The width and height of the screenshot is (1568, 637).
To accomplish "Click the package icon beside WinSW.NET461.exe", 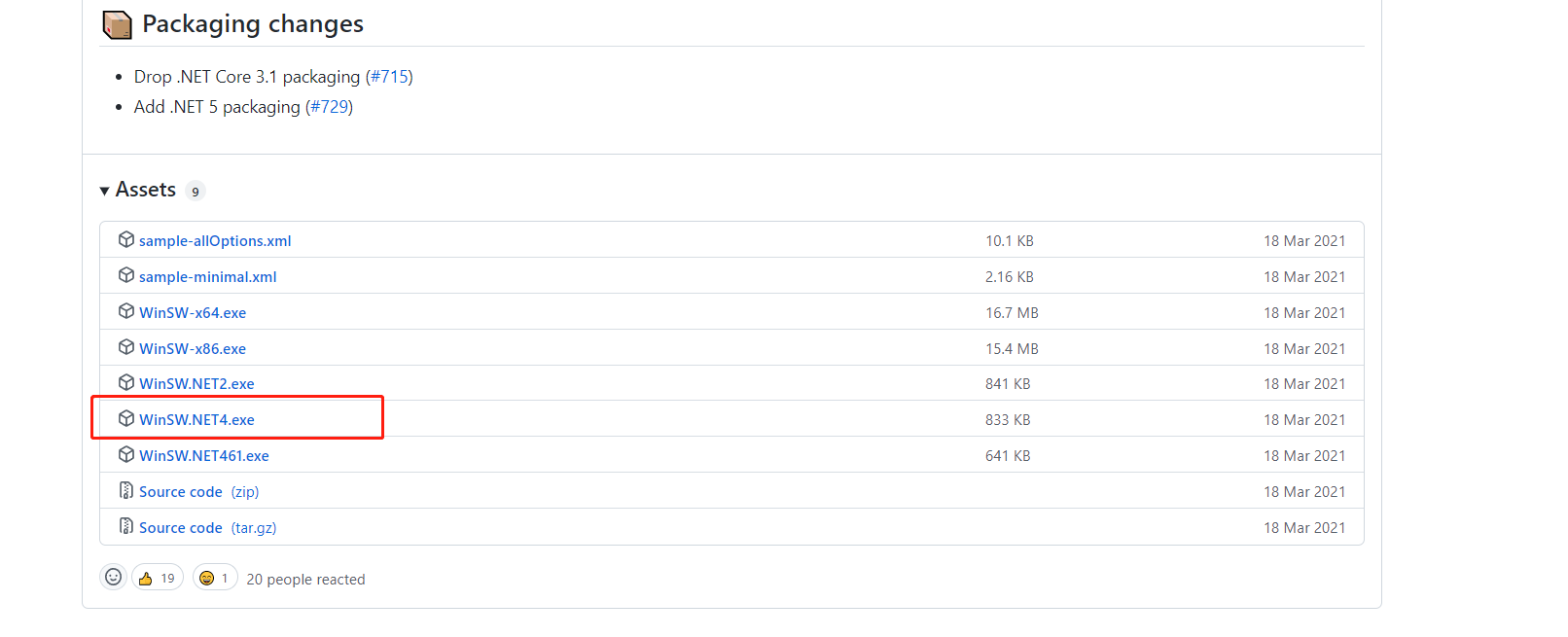I will [x=126, y=454].
